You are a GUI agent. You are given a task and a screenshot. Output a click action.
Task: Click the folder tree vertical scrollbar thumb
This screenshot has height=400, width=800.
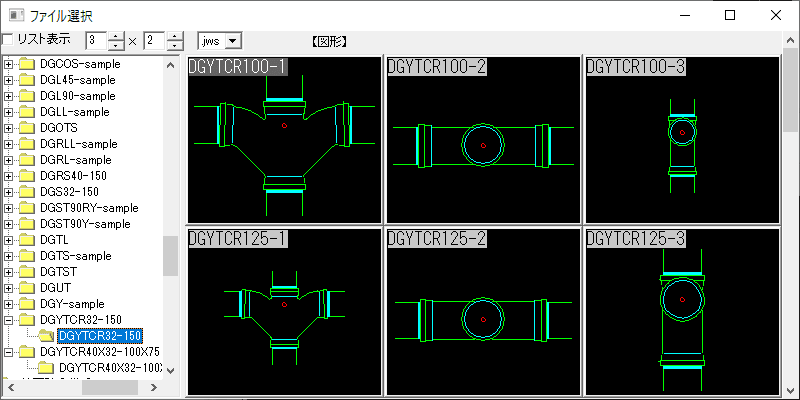point(171,256)
